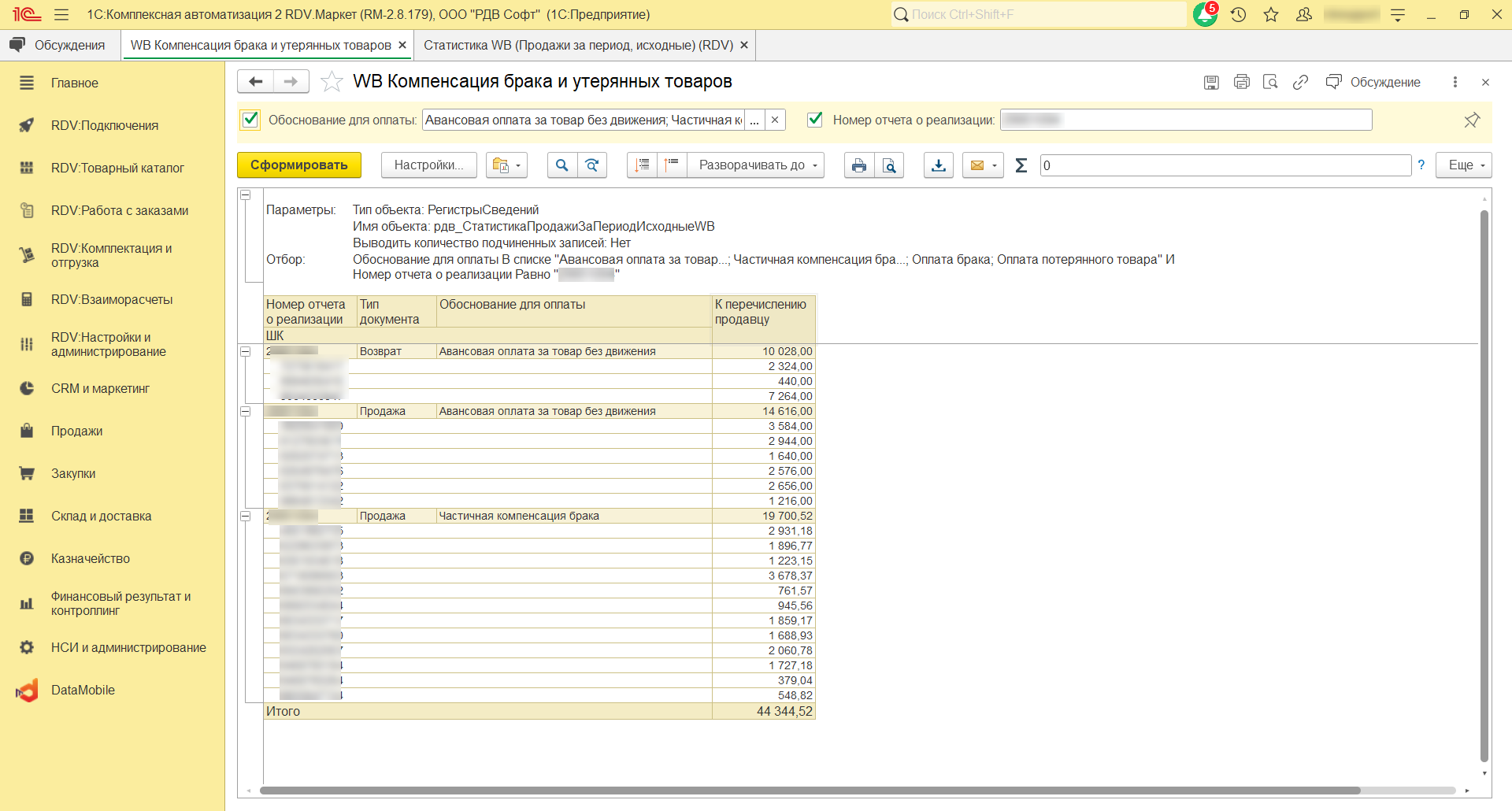Click the horizontal scrollbar under report
The image size is (1512, 811).
click(x=810, y=791)
